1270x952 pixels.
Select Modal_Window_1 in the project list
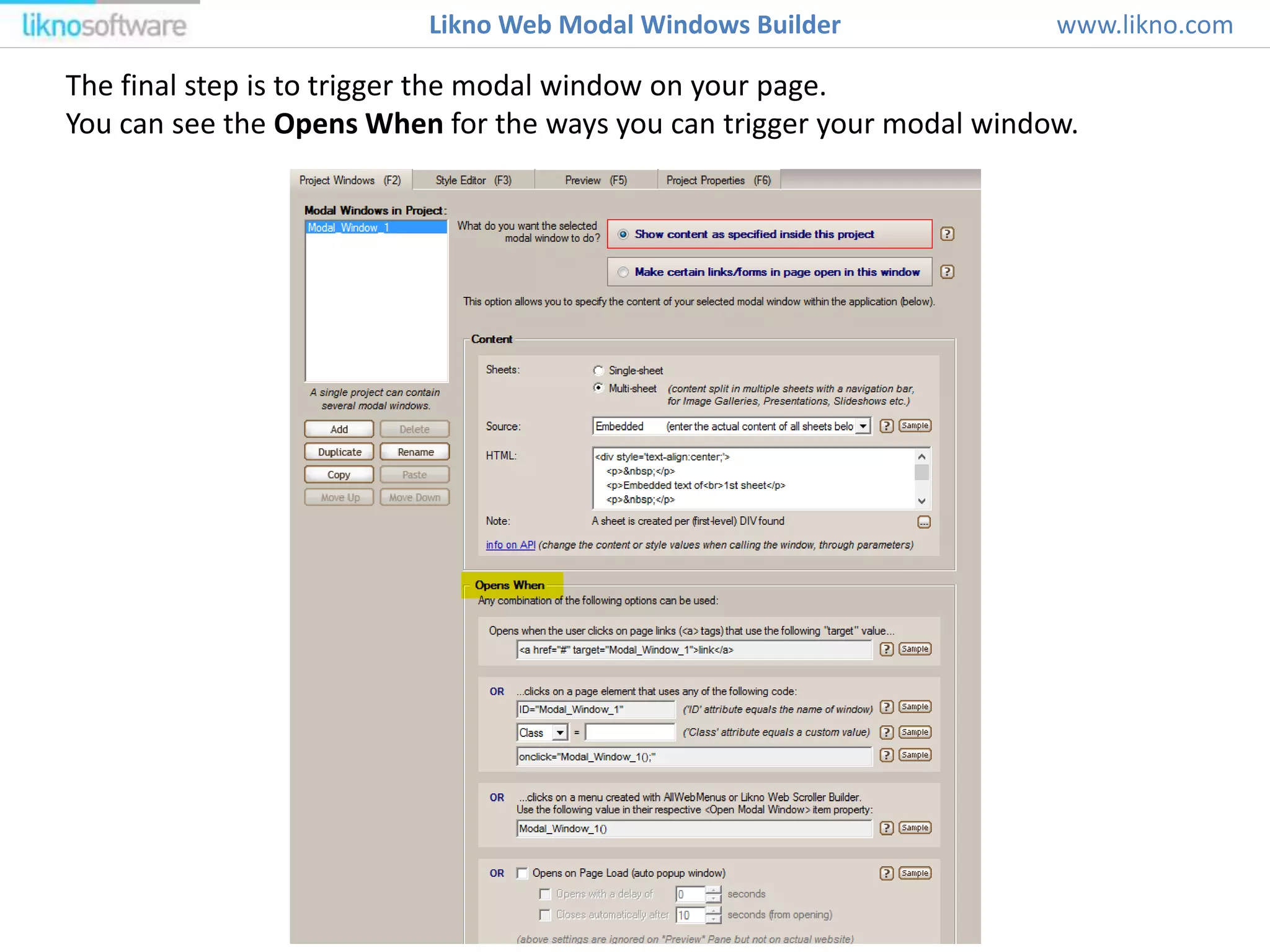(376, 227)
